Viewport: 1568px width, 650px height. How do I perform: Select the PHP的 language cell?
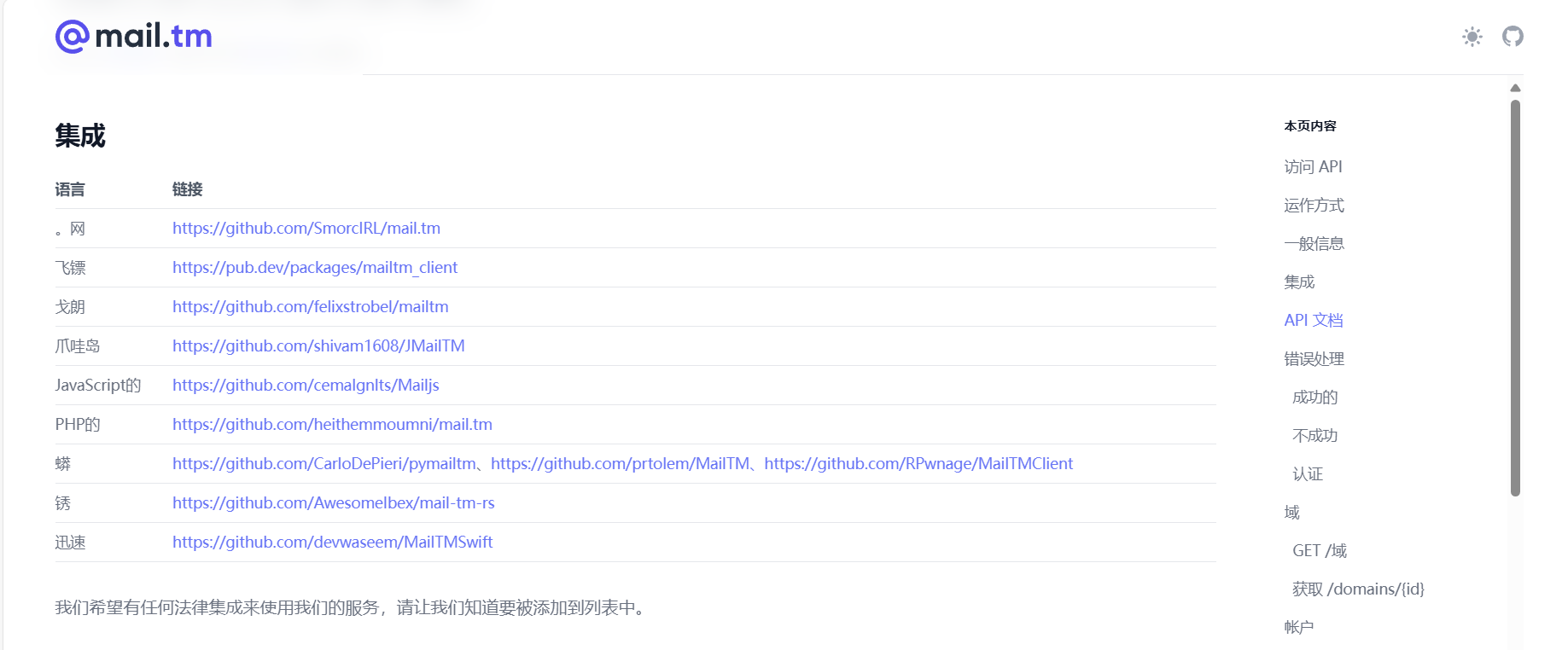pyautogui.click(x=78, y=424)
